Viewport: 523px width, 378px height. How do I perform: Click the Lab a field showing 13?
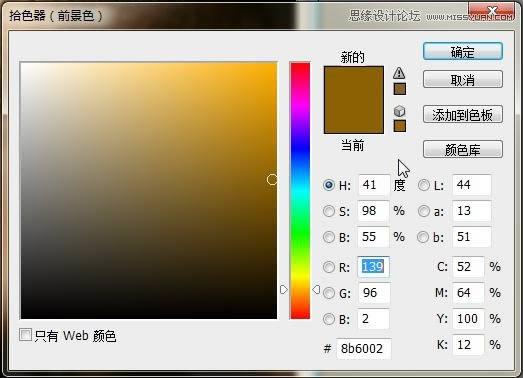tap(472, 211)
